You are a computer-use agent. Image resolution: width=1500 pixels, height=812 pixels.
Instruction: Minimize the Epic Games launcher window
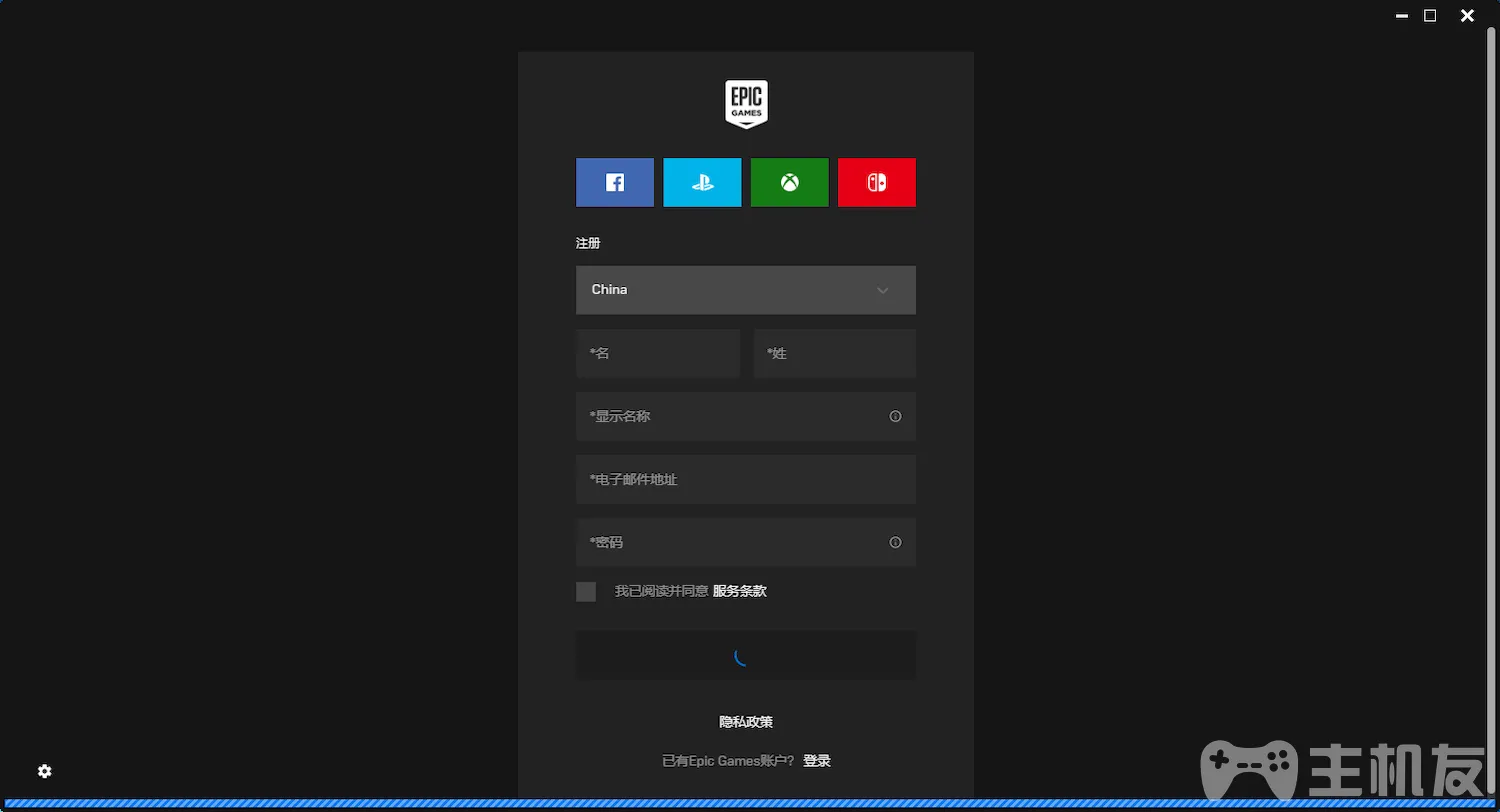[1402, 15]
